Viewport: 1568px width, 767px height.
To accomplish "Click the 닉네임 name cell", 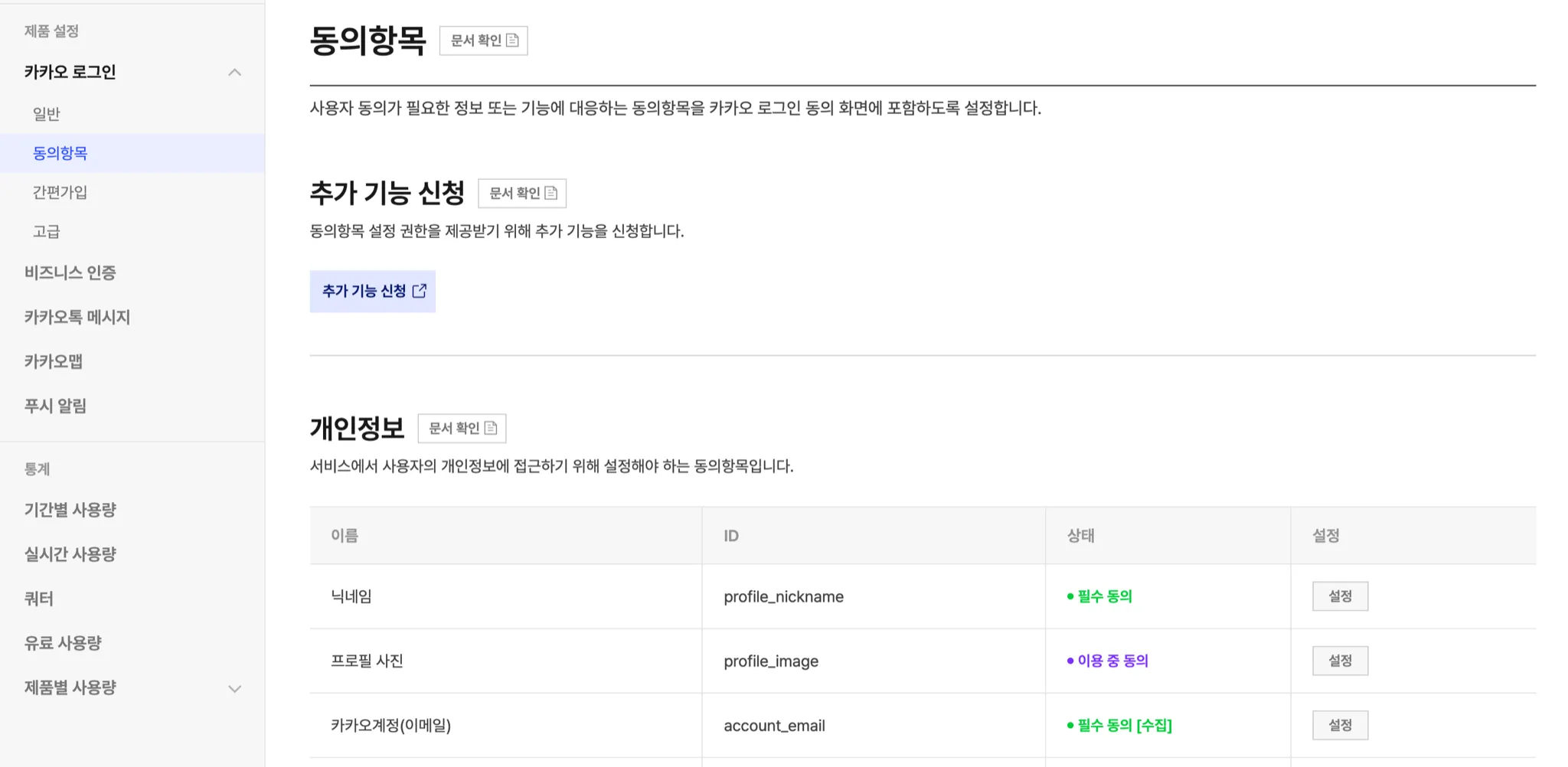I will coord(505,596).
